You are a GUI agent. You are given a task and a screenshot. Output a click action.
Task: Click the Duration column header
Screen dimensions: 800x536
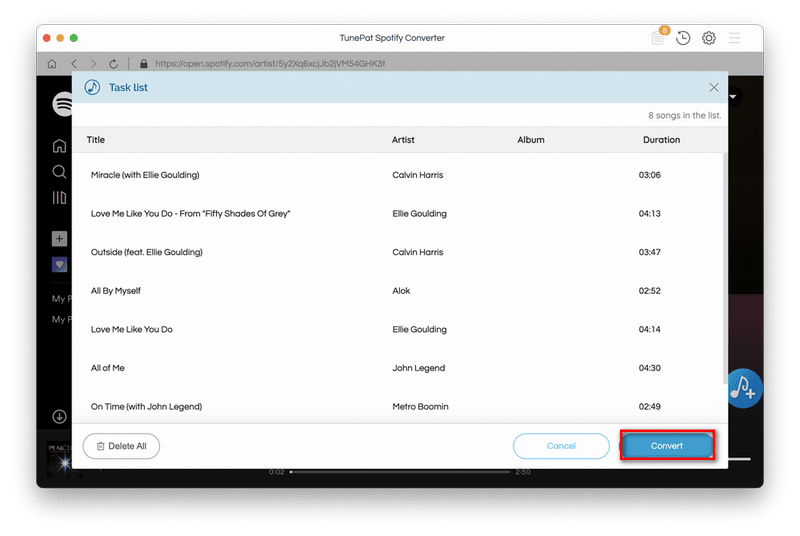click(661, 140)
